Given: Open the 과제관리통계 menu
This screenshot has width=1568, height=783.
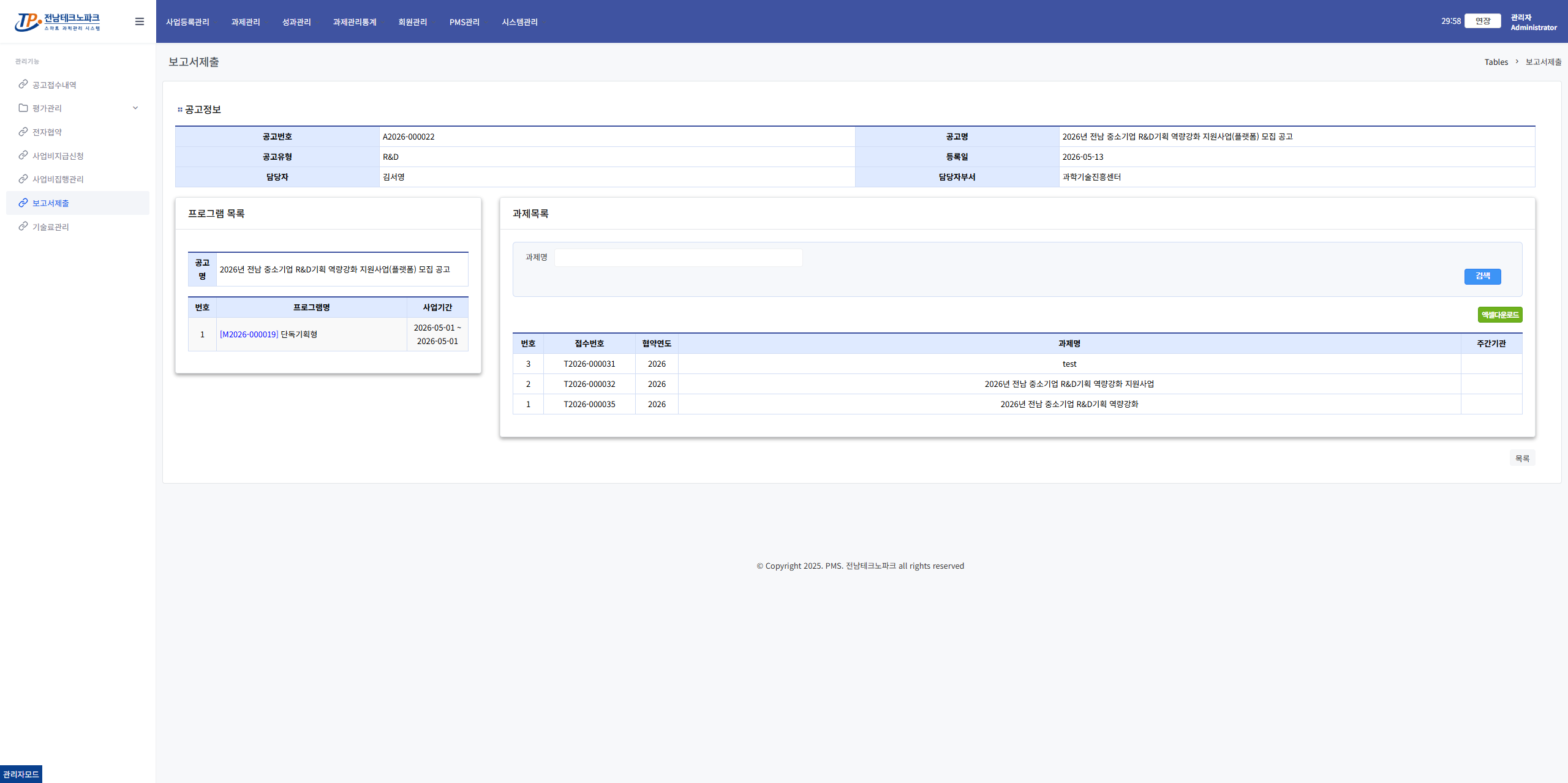Looking at the screenshot, I should 355,22.
